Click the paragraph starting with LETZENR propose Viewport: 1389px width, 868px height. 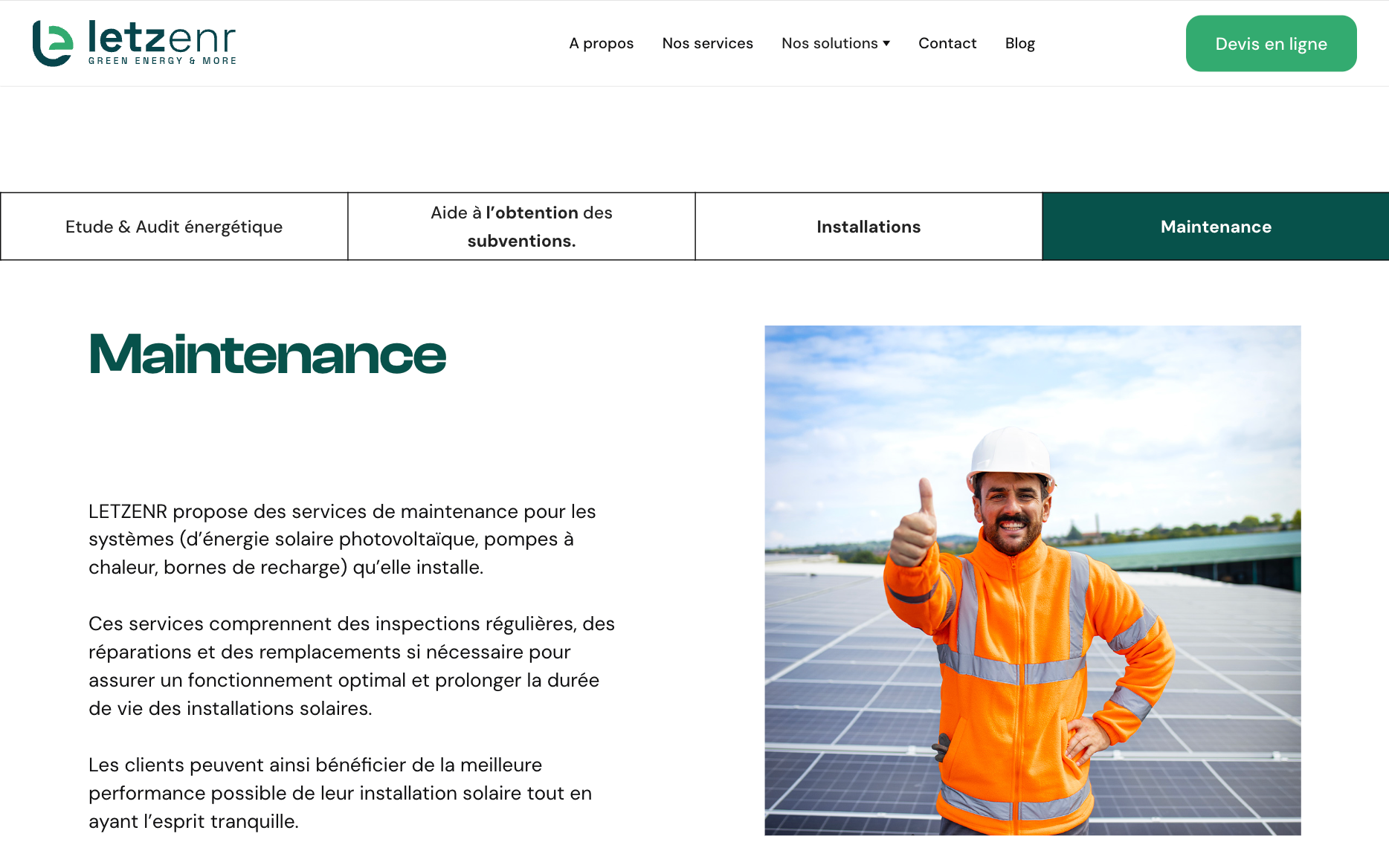pyautogui.click(x=342, y=540)
